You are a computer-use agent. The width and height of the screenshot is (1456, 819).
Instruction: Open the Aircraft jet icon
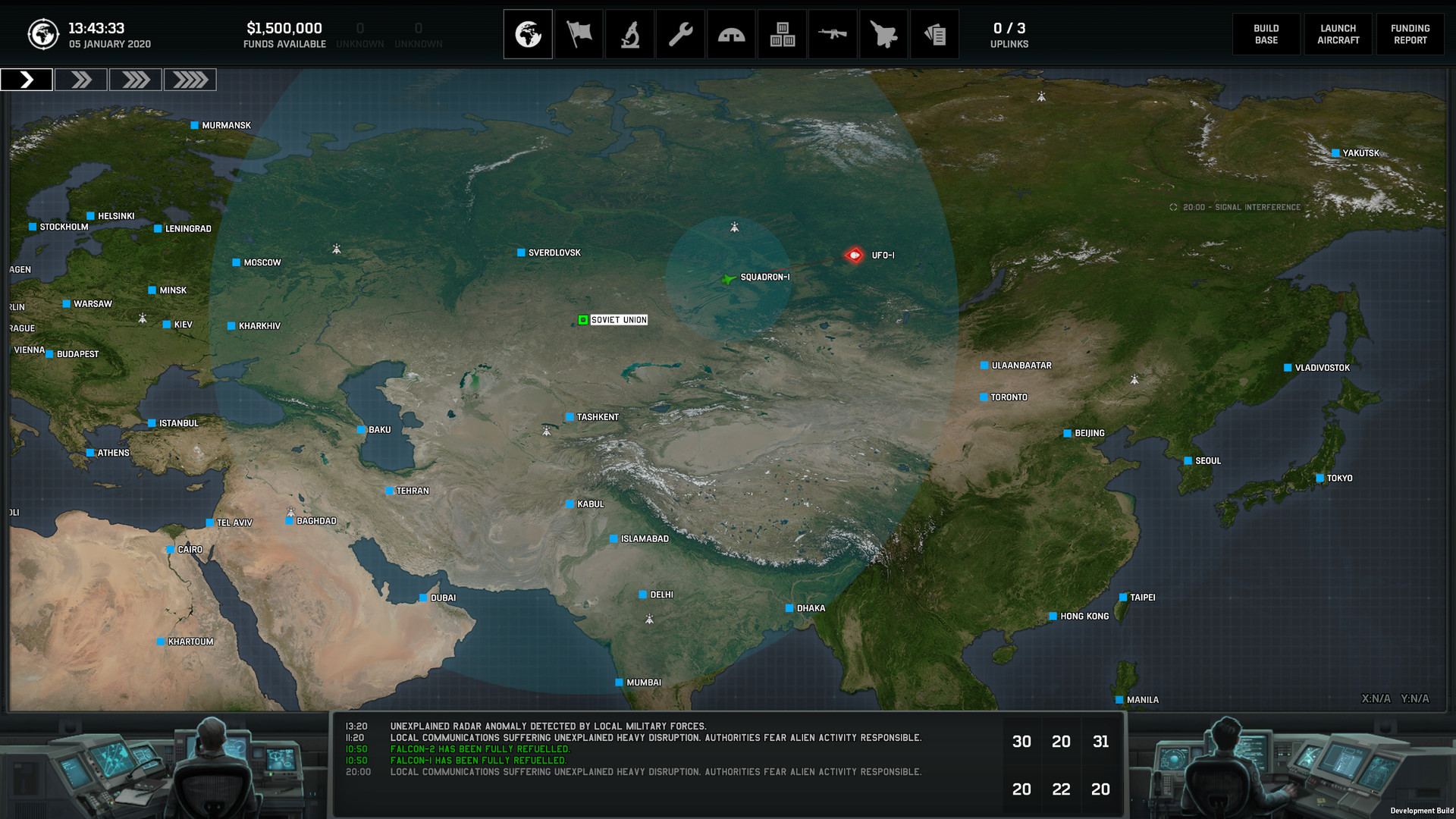click(883, 33)
